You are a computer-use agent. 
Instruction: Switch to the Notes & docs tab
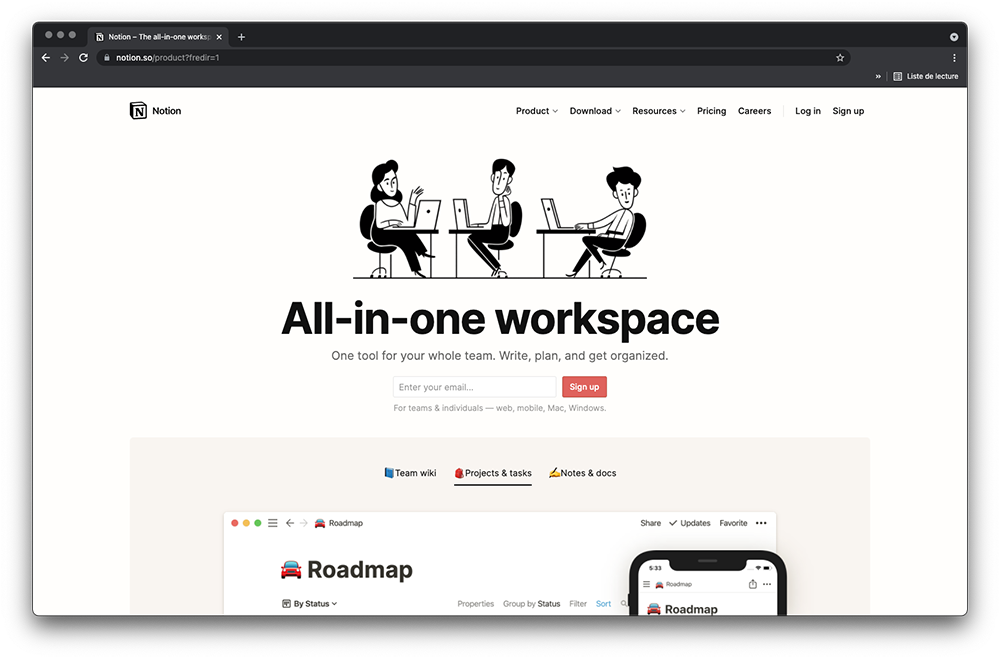582,473
